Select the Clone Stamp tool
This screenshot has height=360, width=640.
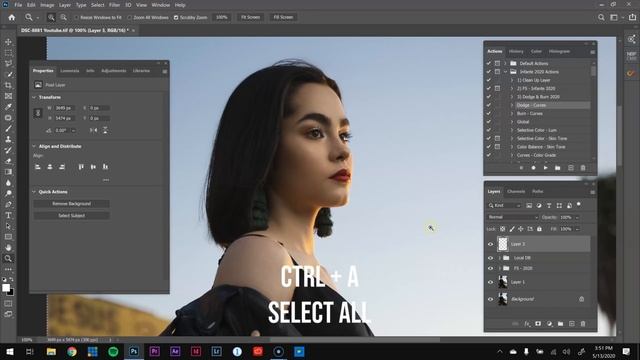pyautogui.click(x=8, y=139)
